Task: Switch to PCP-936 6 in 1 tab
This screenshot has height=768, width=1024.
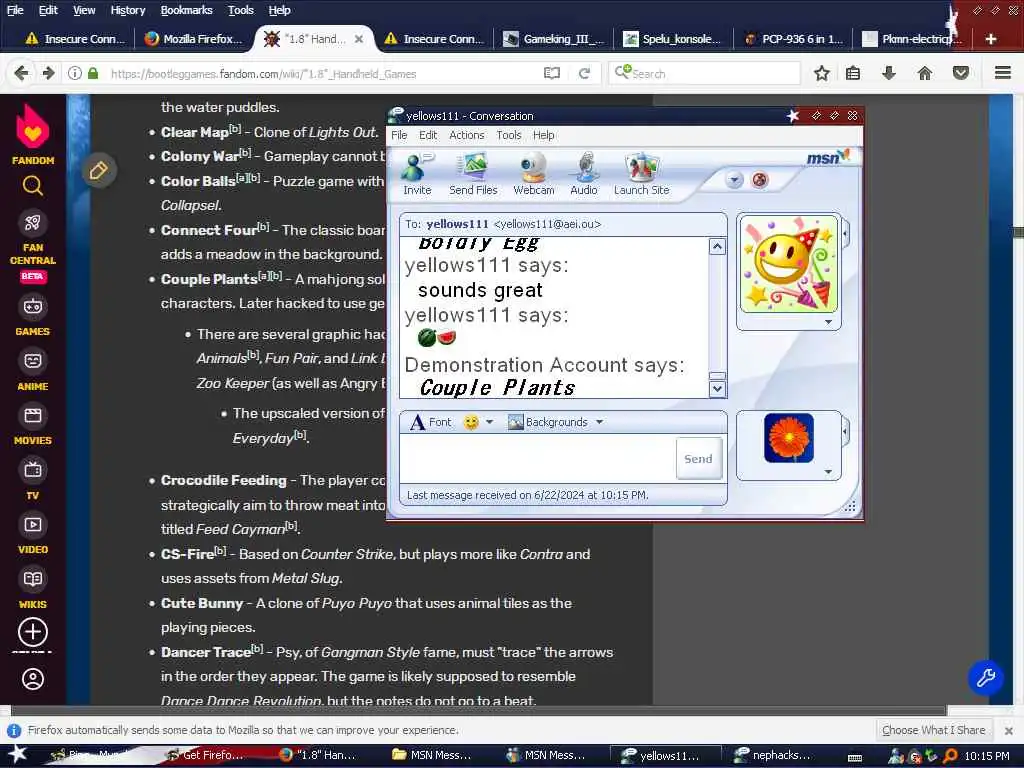Action: (792, 39)
